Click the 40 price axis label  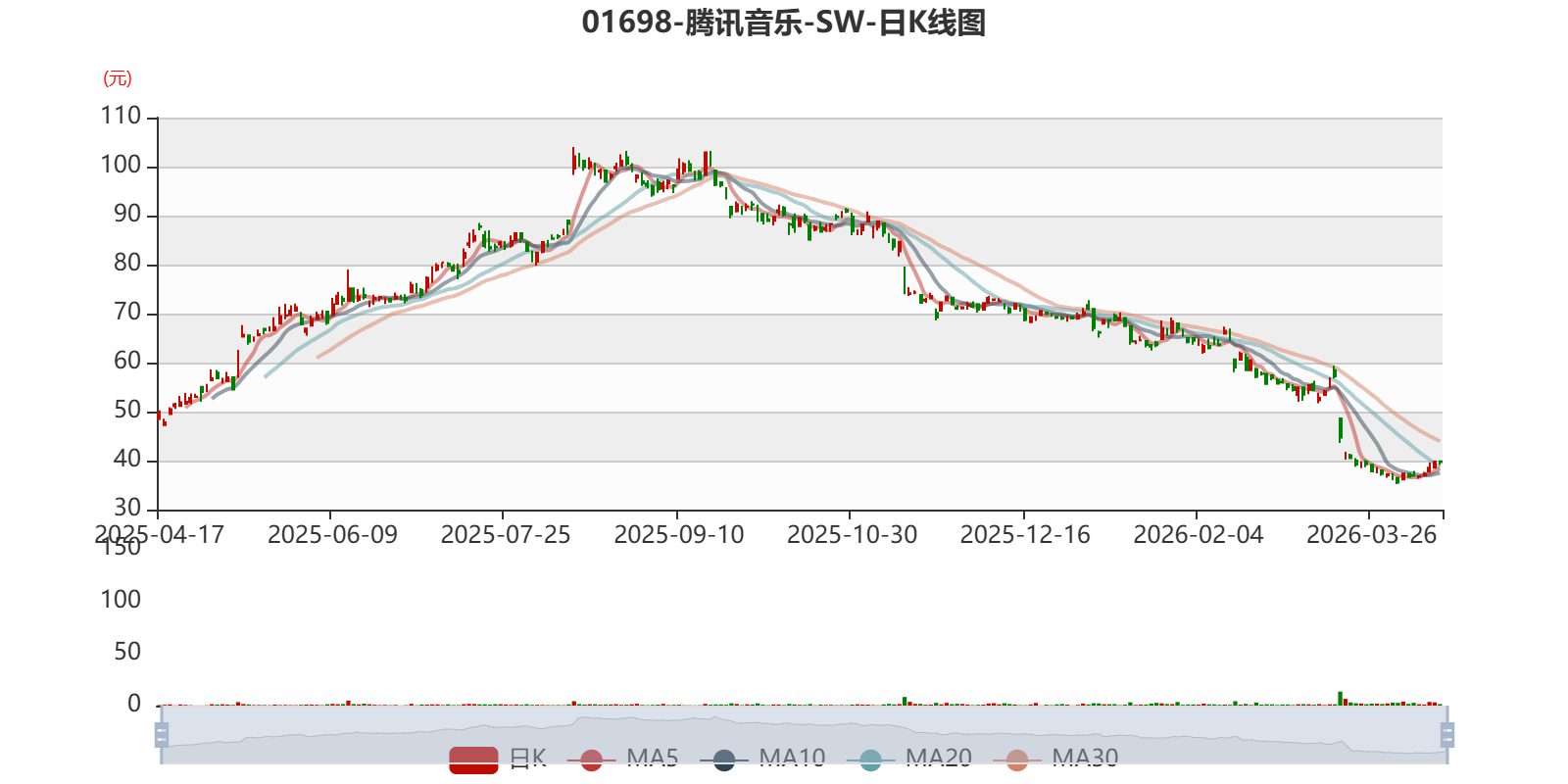[127, 459]
